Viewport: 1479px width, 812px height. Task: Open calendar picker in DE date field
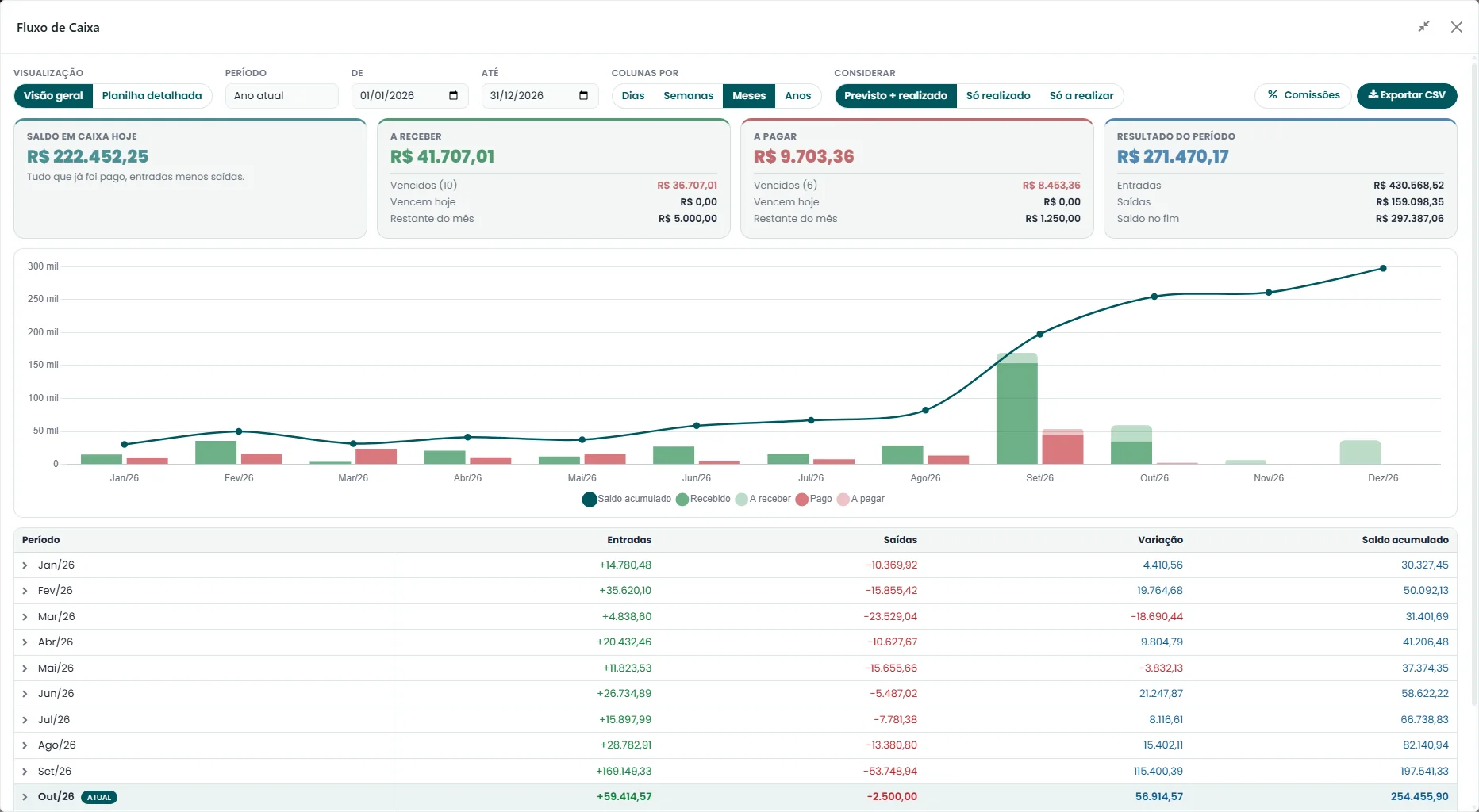click(454, 95)
